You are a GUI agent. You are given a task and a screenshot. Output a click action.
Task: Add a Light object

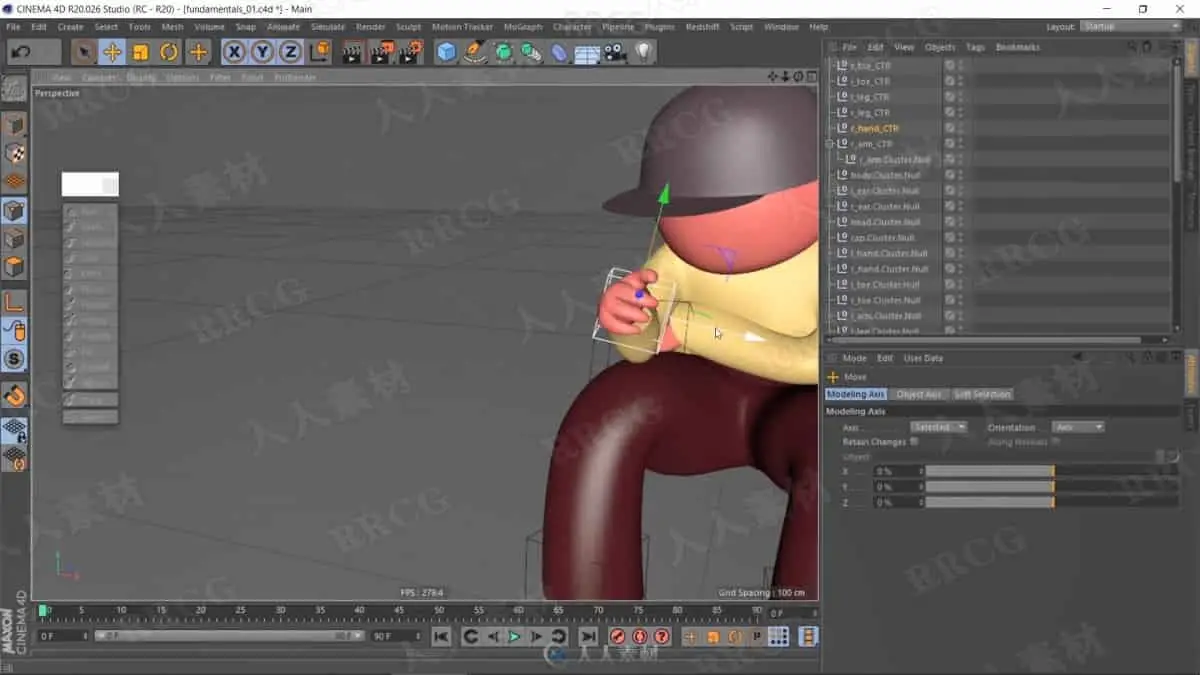643,52
